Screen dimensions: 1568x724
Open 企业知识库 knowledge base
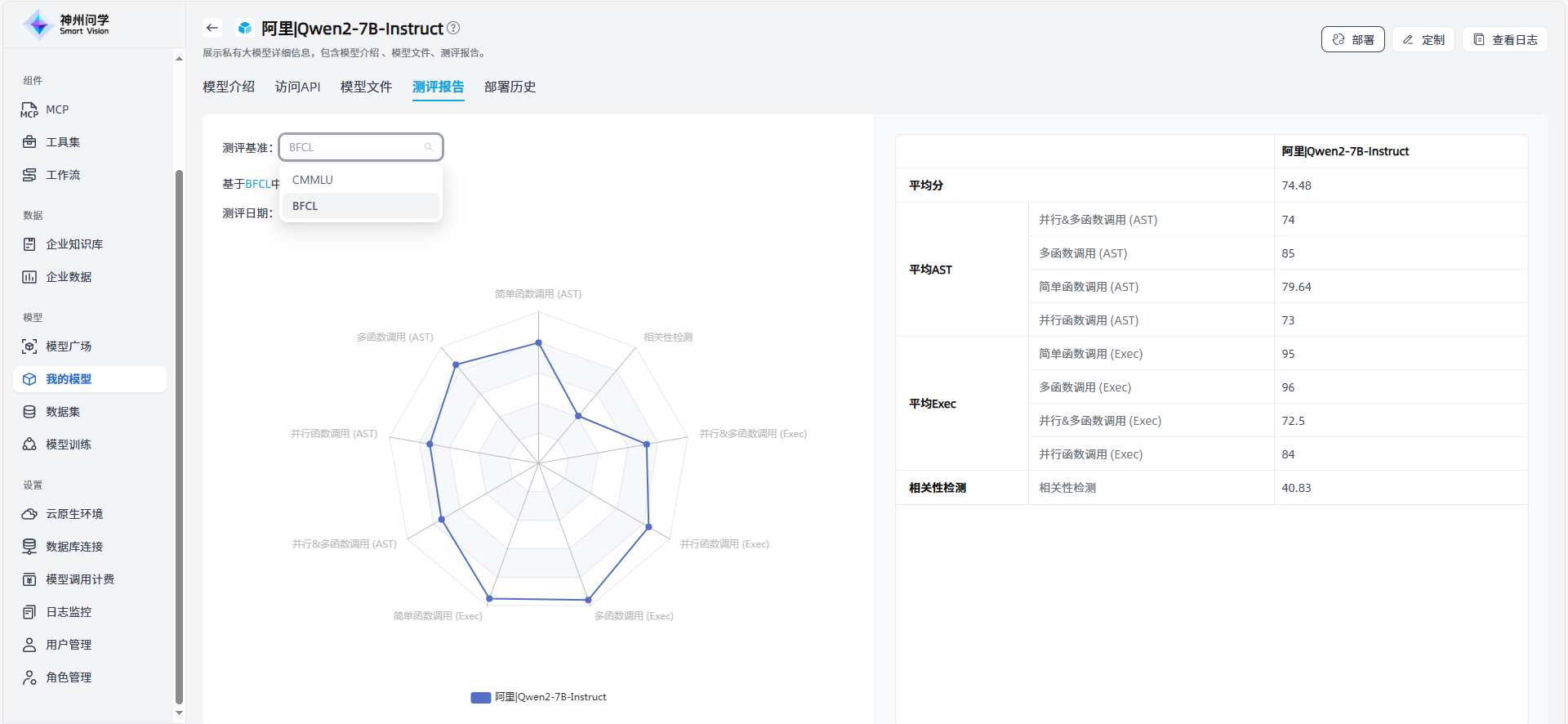(x=73, y=244)
